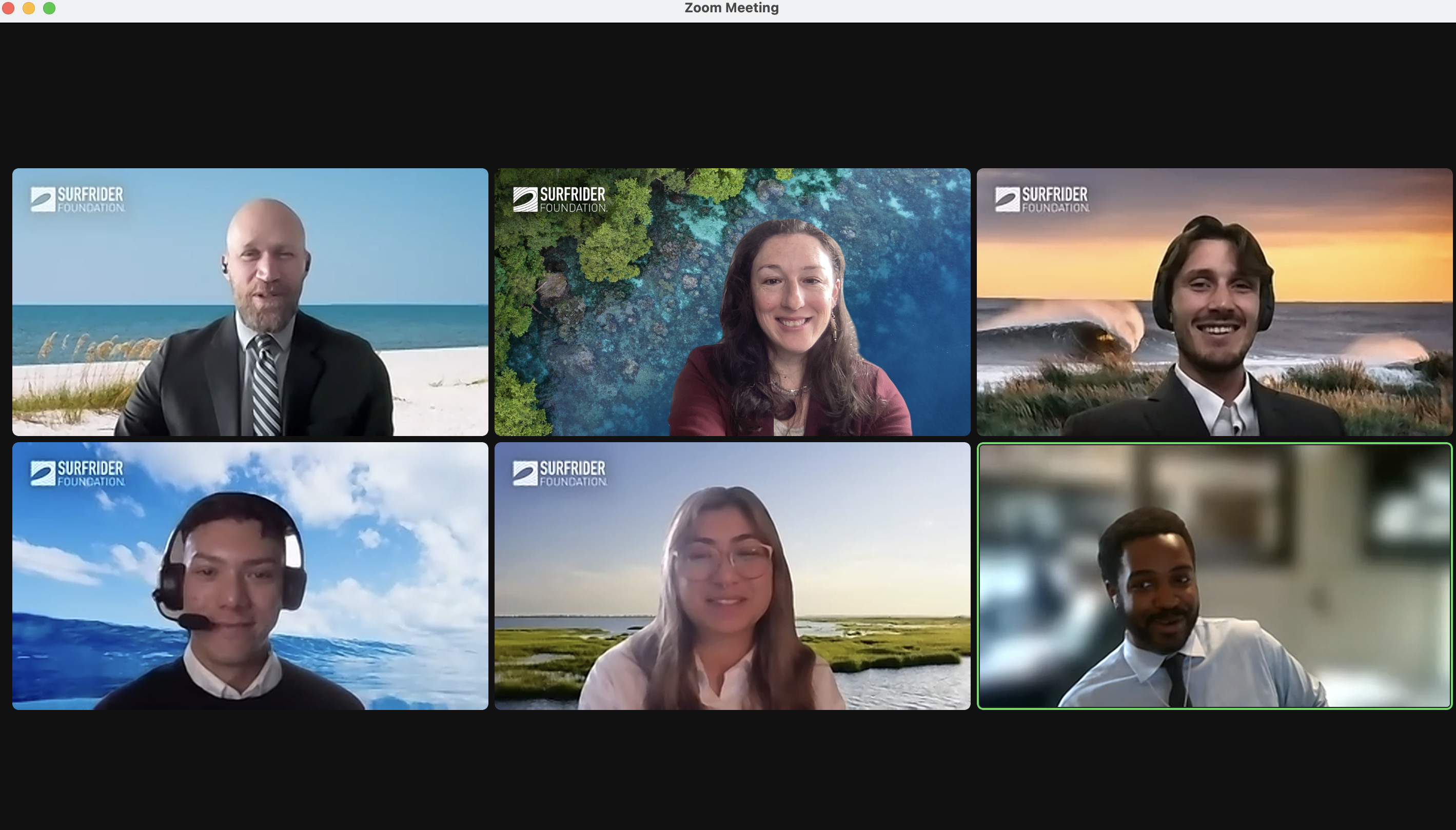1456x830 pixels.
Task: Select the bald bearded man's video tile
Action: pos(250,302)
